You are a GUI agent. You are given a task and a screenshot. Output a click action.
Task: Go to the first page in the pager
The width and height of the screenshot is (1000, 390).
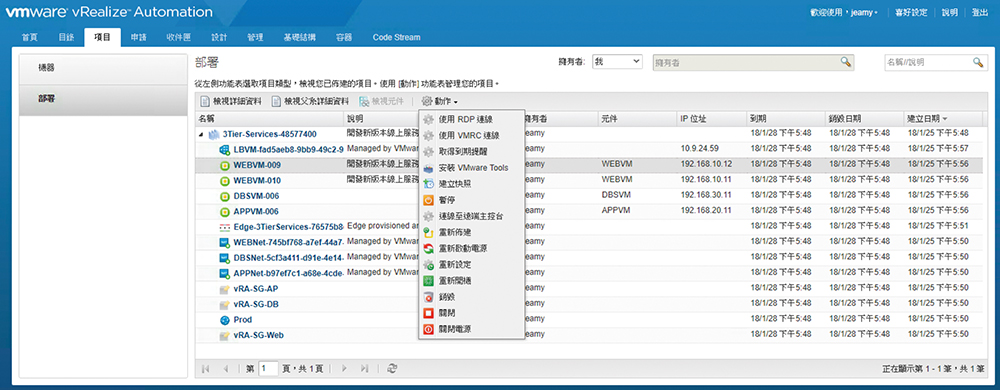[206, 368]
